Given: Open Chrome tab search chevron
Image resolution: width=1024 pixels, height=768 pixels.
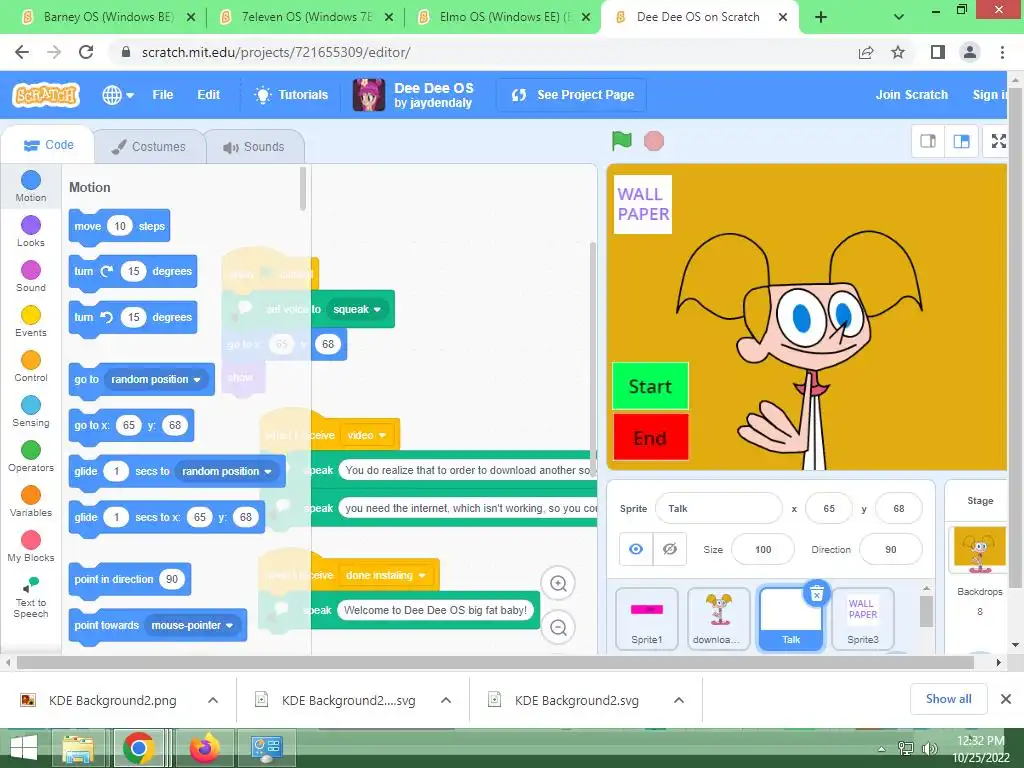Looking at the screenshot, I should [x=899, y=17].
